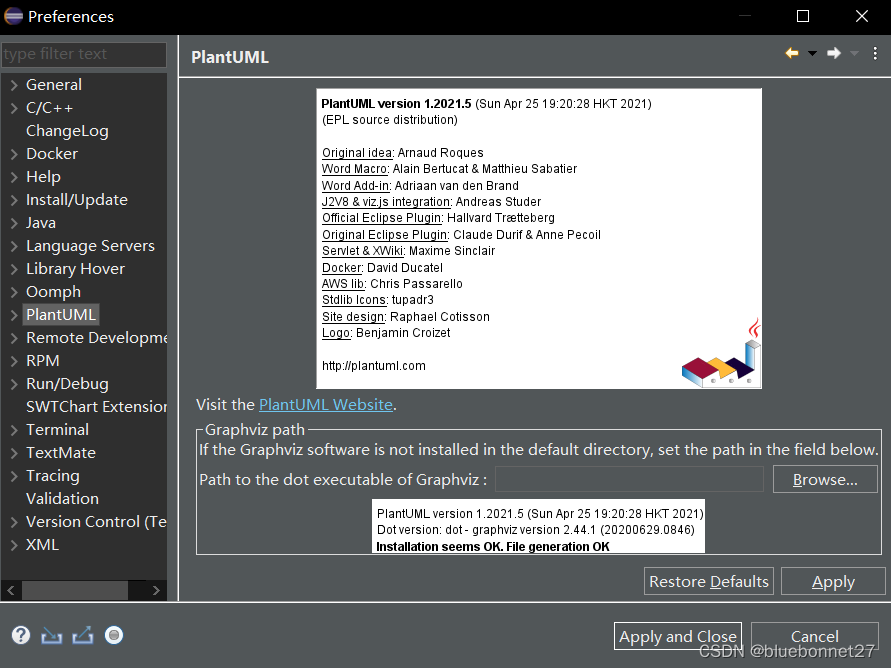
Task: Click the dot executable path field
Action: click(629, 479)
